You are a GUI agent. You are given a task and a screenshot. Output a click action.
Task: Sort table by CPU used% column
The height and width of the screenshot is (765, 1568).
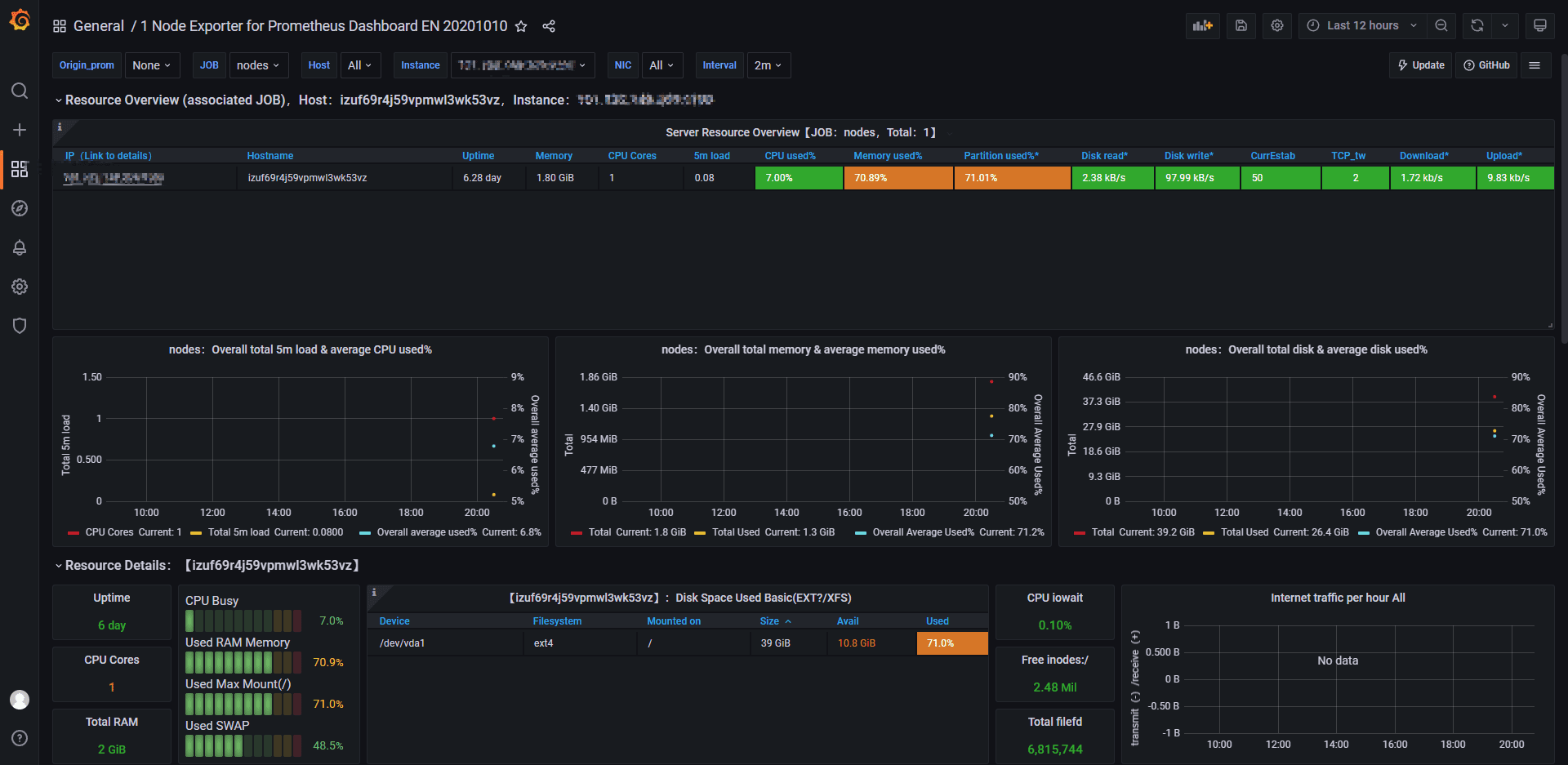(790, 156)
